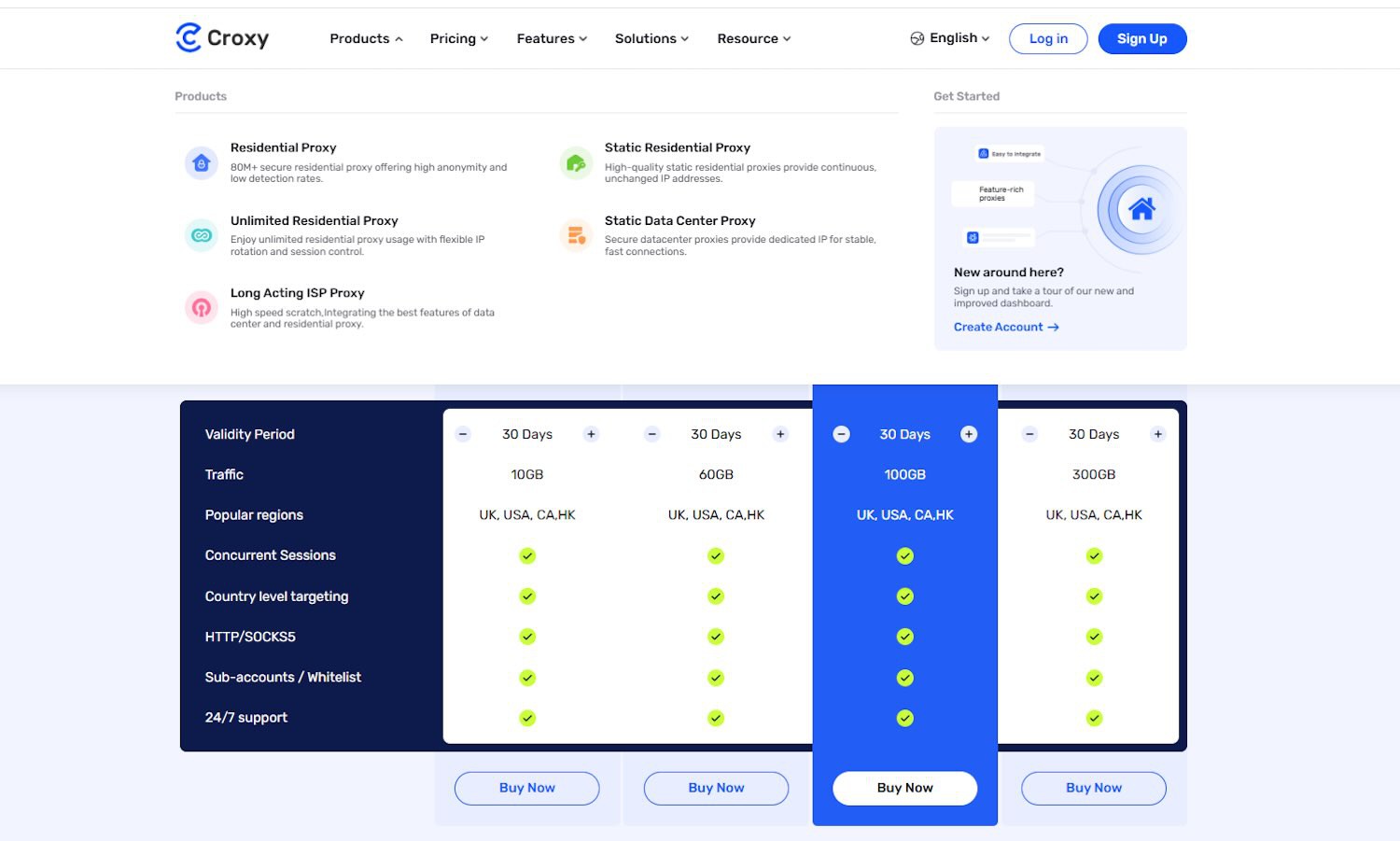This screenshot has width=1400, height=841.
Task: Click the Log in button
Action: 1048,38
